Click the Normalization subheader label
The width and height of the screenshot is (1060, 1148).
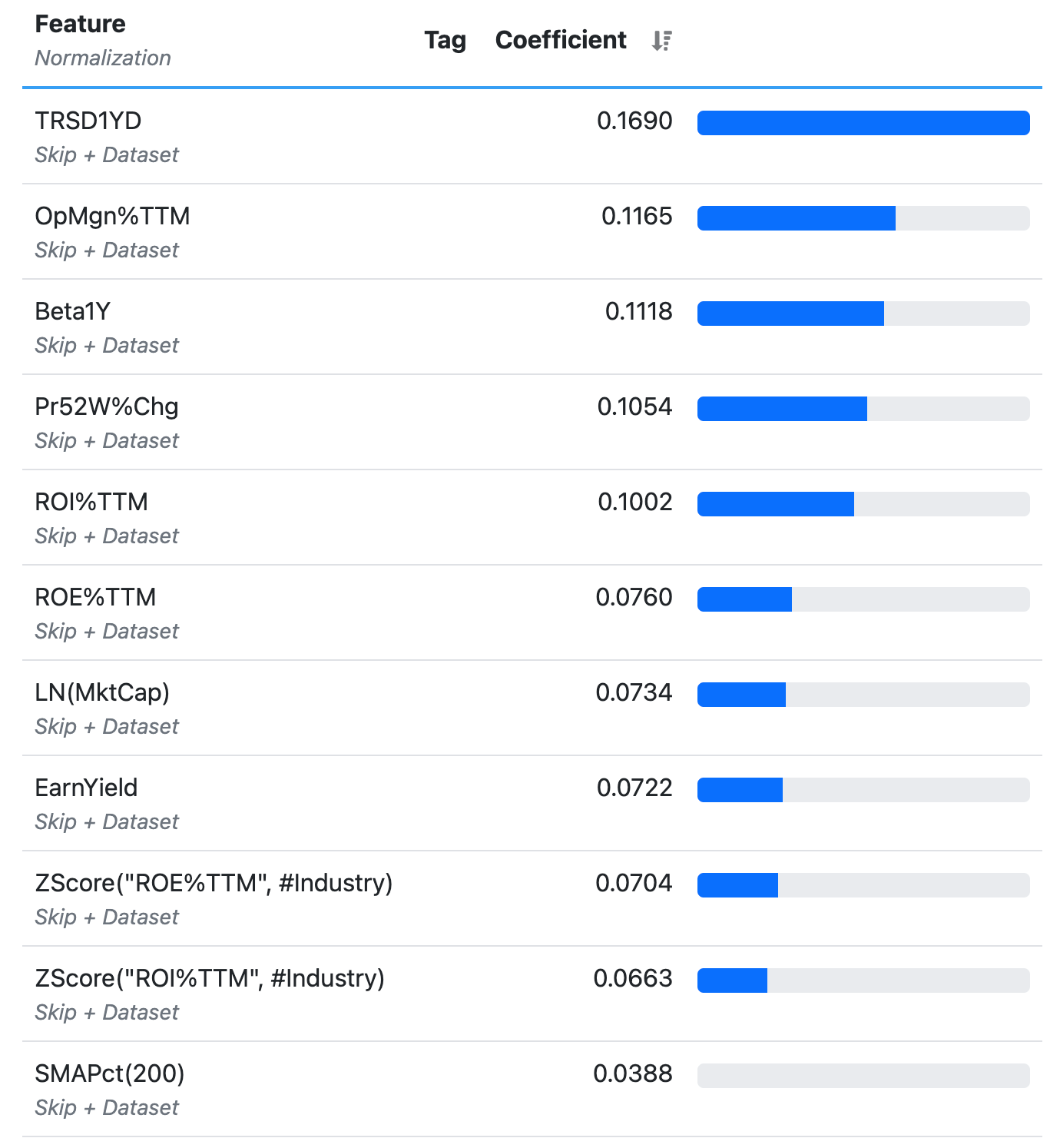[x=103, y=58]
